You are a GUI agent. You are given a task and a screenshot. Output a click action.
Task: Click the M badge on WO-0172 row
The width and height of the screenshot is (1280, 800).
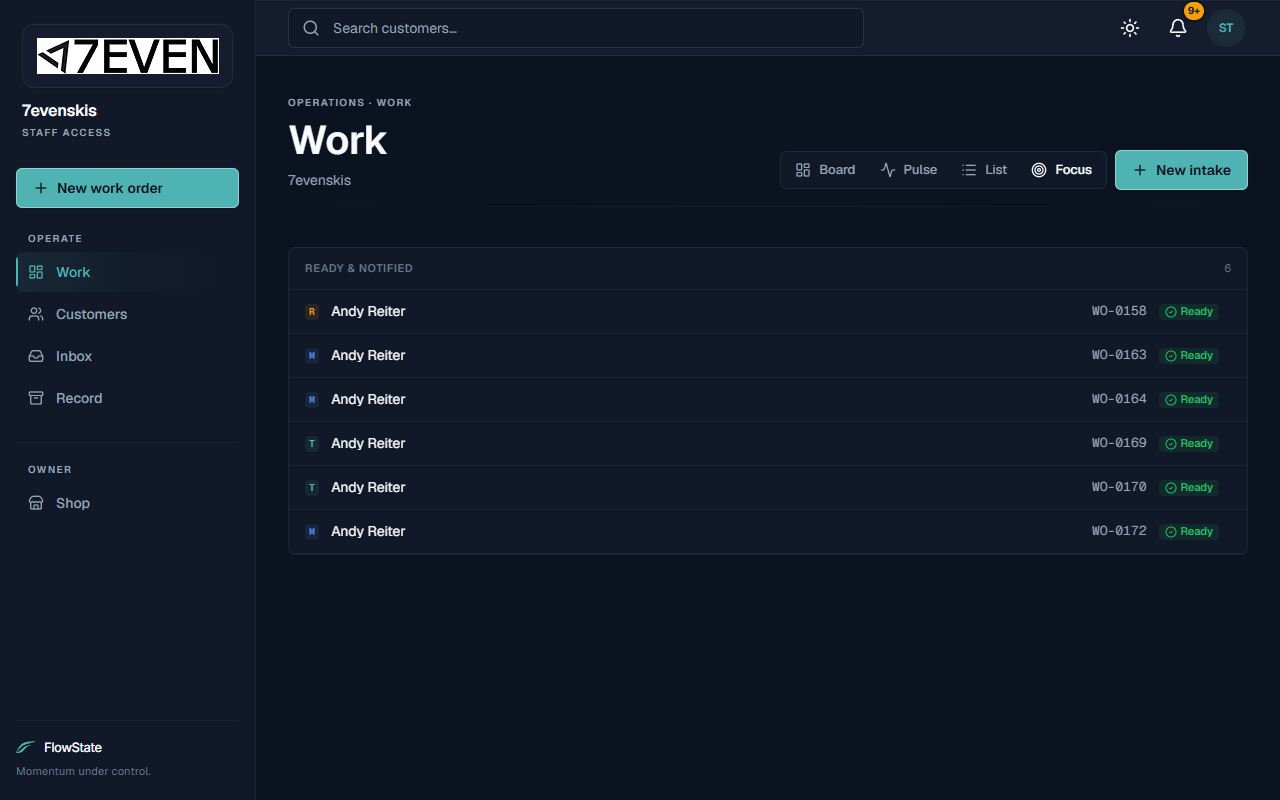312,532
